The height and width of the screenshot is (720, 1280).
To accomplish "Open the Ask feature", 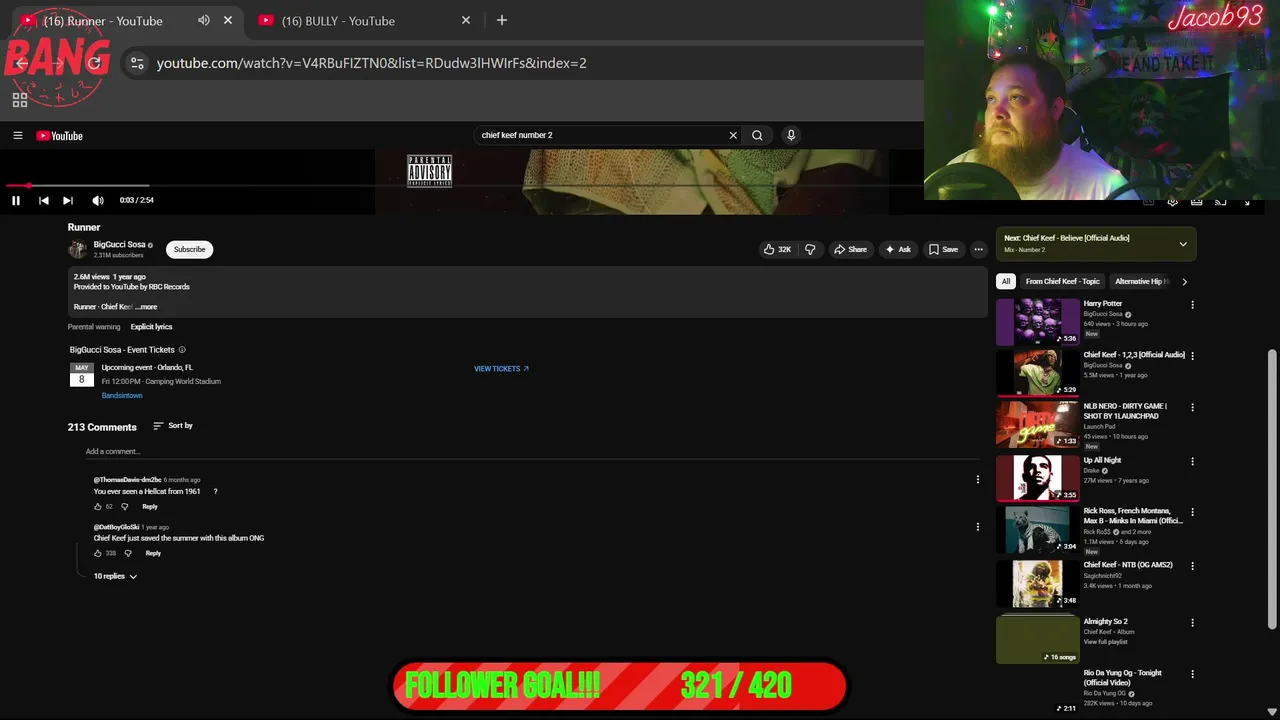I will (897, 249).
